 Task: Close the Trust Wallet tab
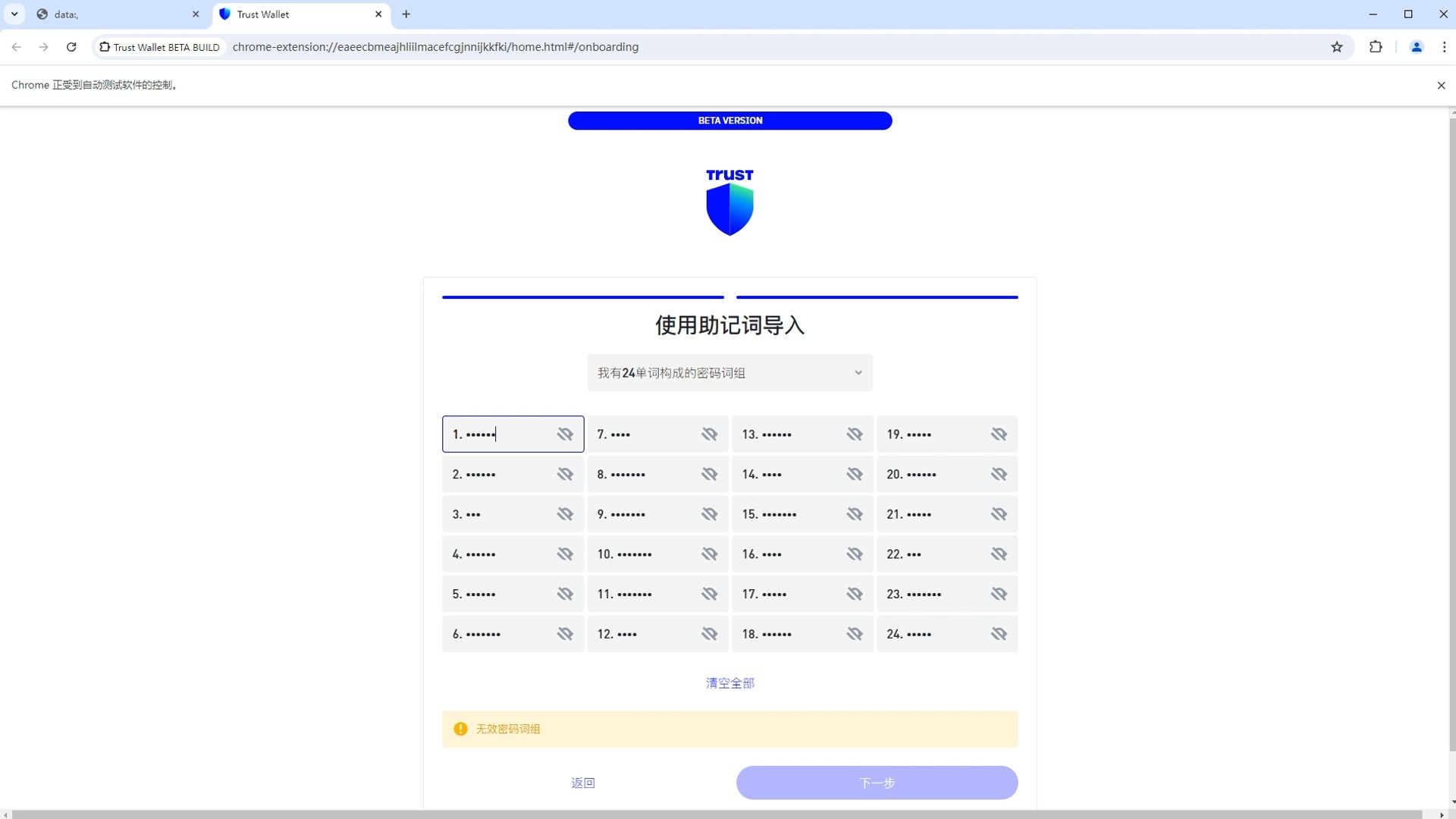coord(378,14)
